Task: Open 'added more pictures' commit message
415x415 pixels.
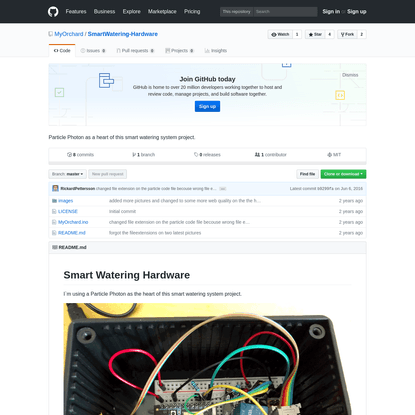Action: click(x=185, y=201)
